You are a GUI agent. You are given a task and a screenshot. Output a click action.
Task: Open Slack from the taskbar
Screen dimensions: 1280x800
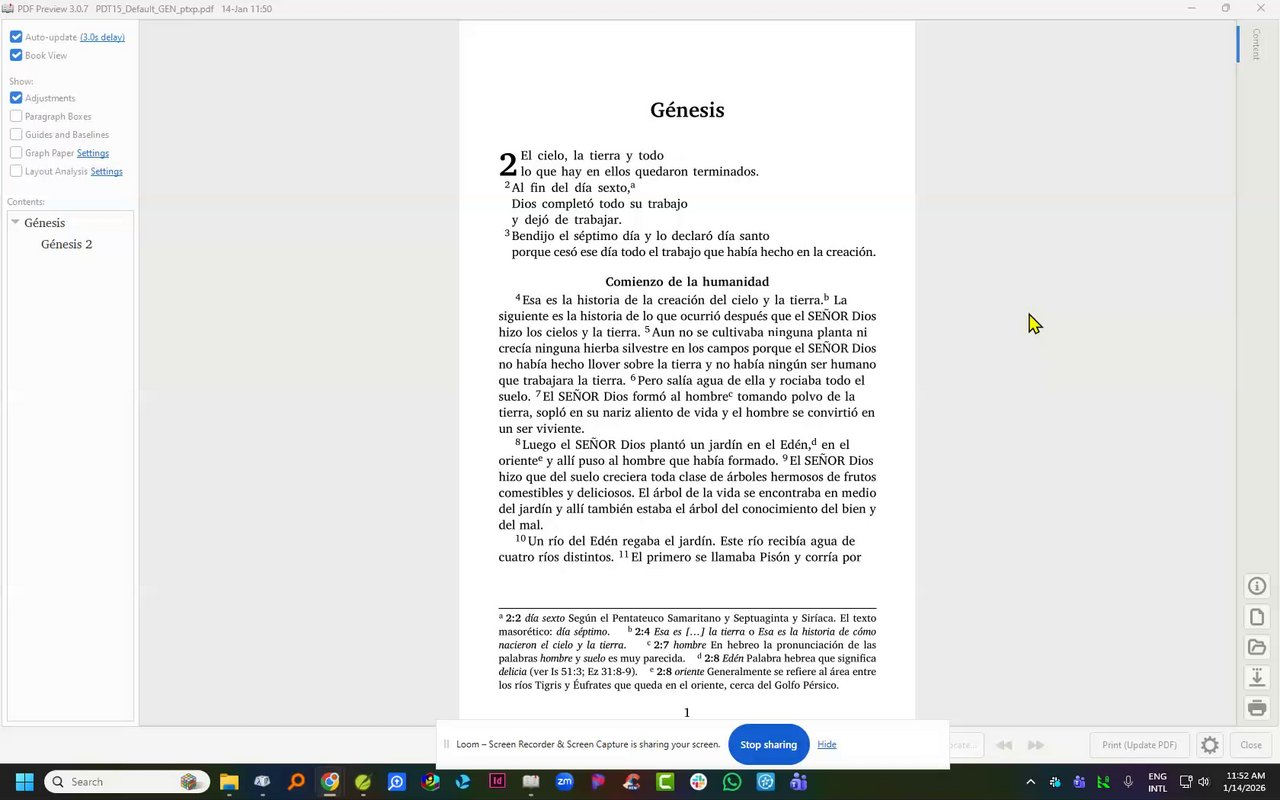pos(698,782)
